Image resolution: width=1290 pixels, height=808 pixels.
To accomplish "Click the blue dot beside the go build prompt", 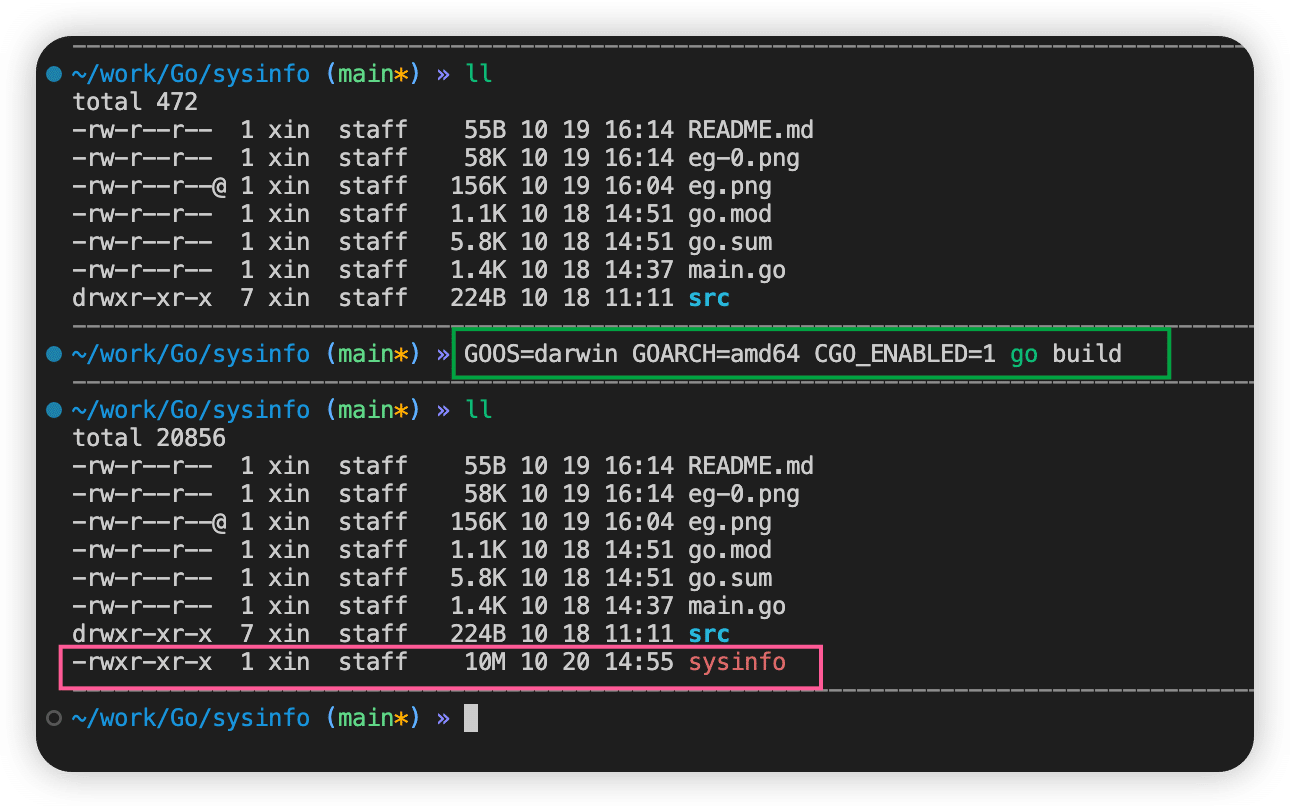I will 54,354.
